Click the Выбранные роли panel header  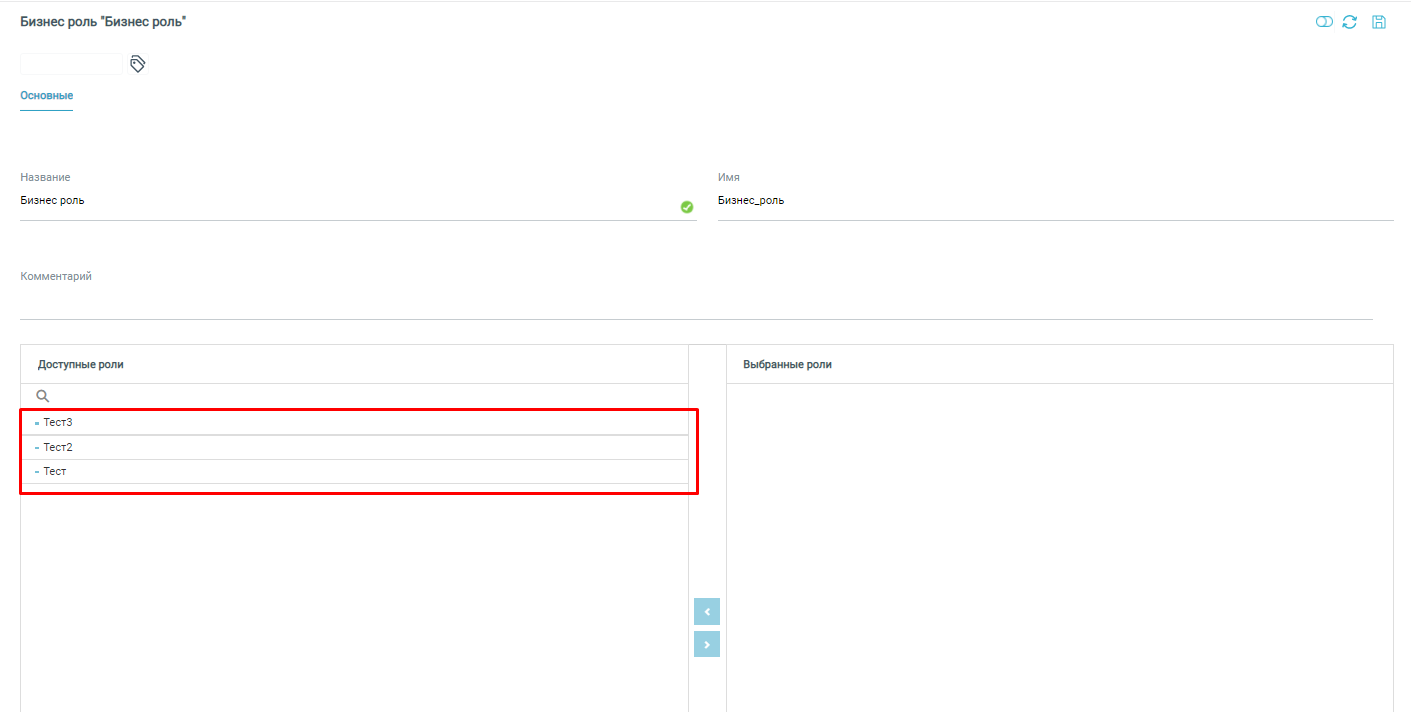click(788, 365)
